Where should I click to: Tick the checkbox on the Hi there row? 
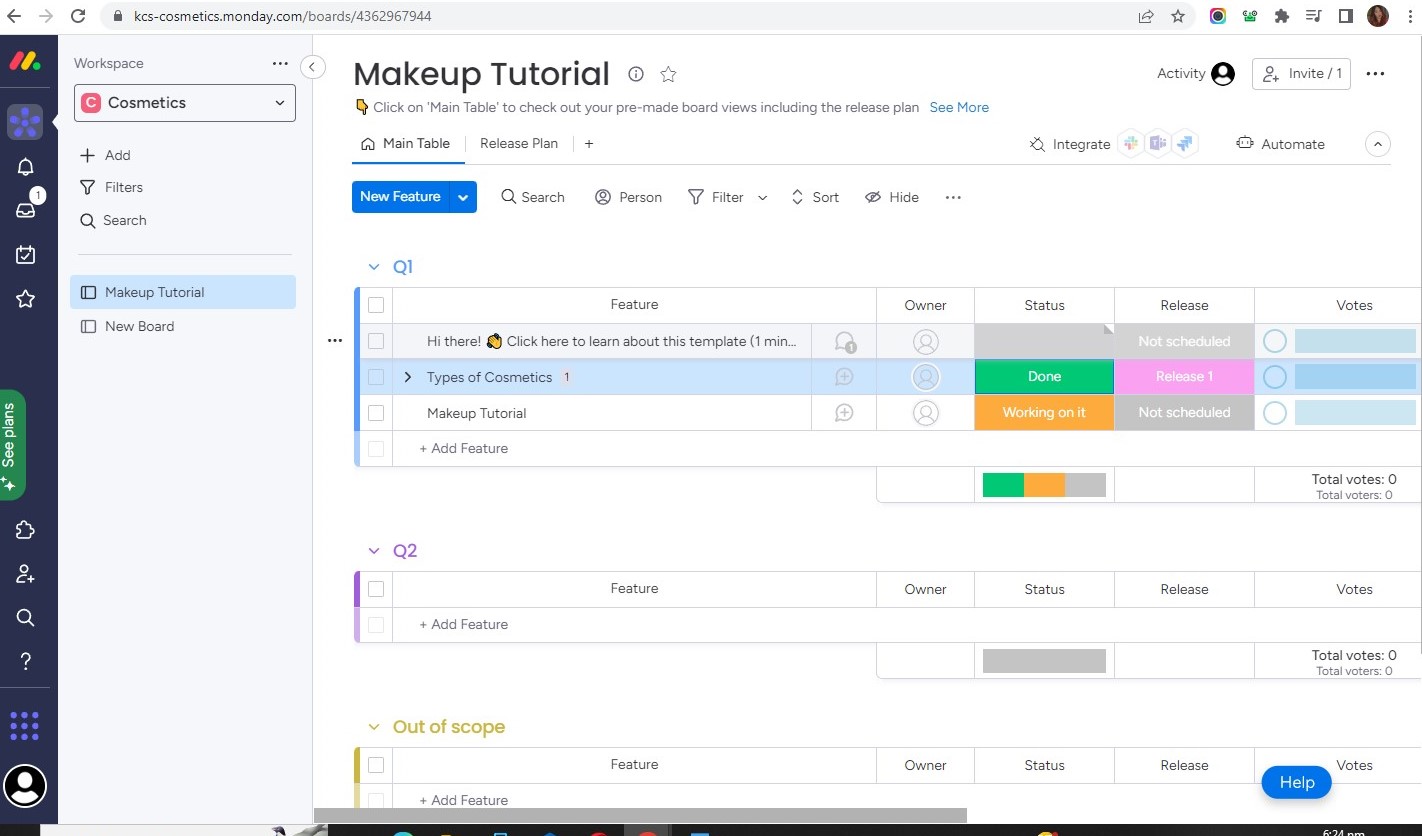(376, 341)
